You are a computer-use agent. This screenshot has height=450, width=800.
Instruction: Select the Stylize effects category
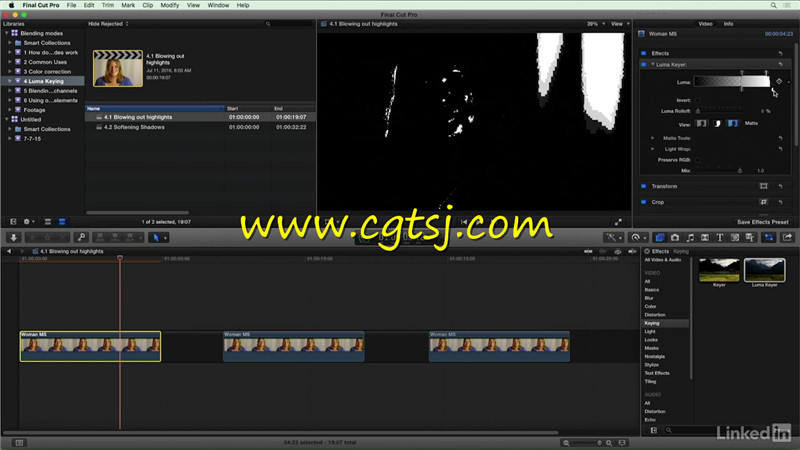tap(652, 365)
